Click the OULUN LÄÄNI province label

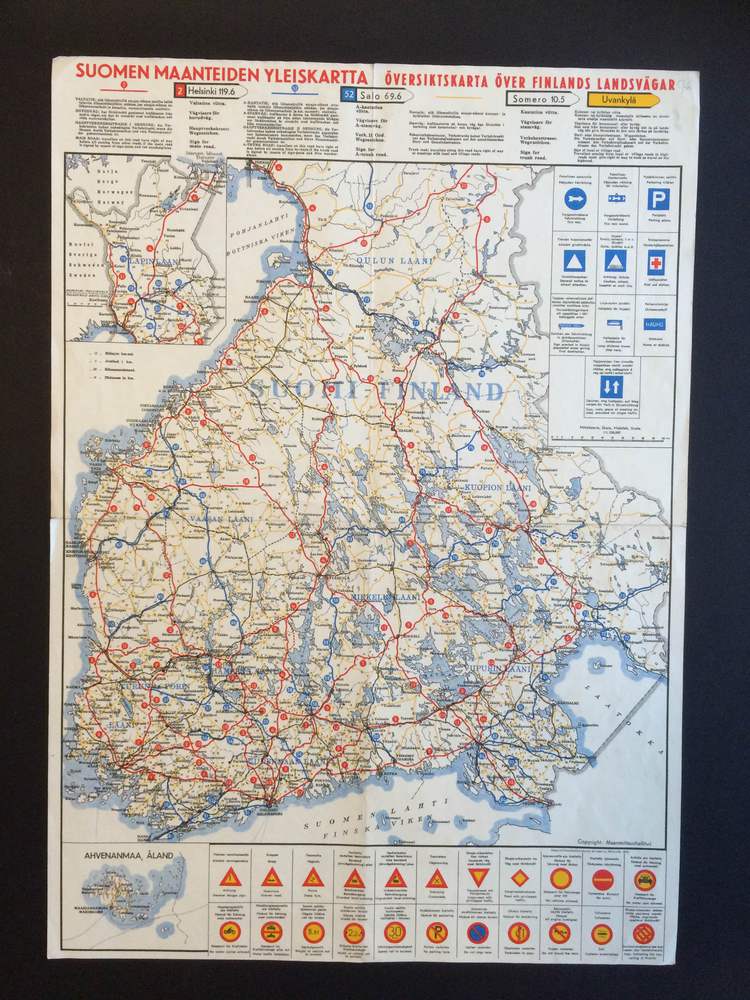(394, 260)
